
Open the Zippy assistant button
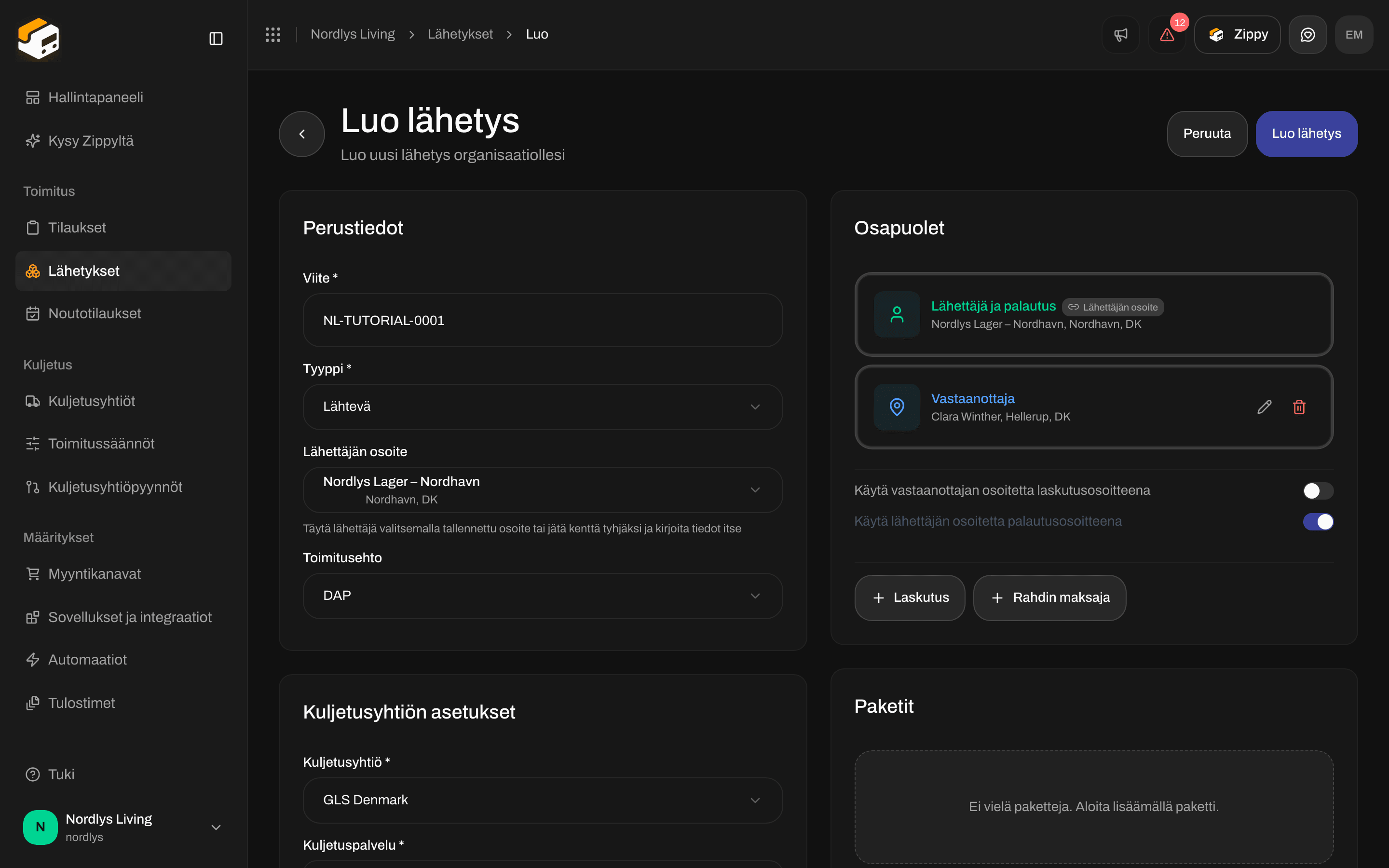(x=1237, y=34)
